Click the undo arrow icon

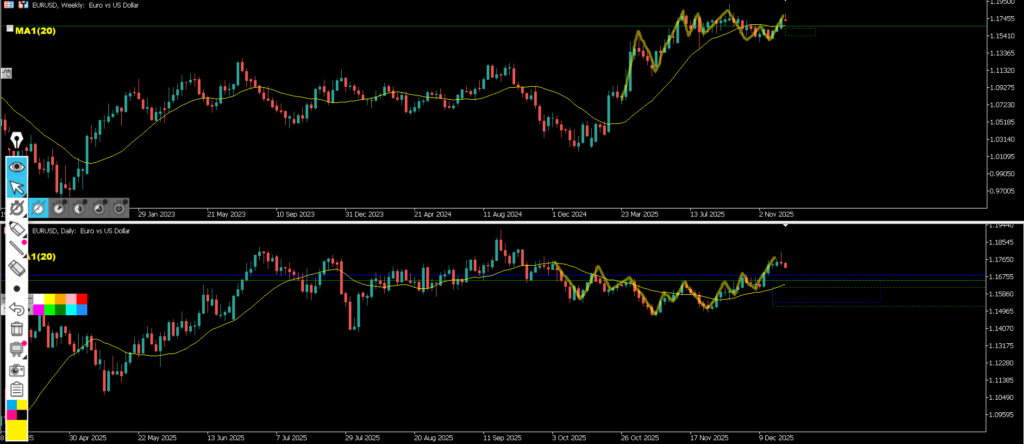[16, 309]
